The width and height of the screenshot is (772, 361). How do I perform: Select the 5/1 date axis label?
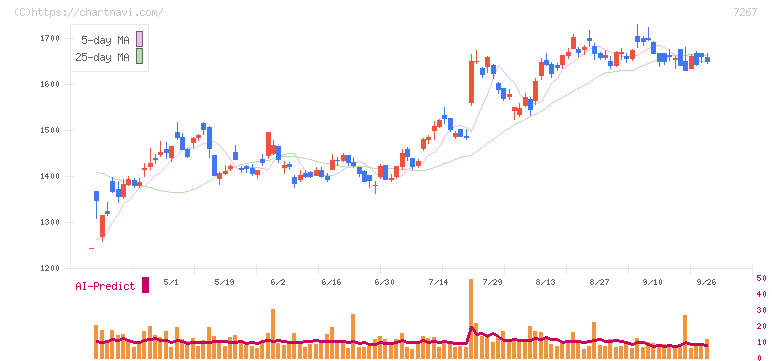click(x=171, y=282)
